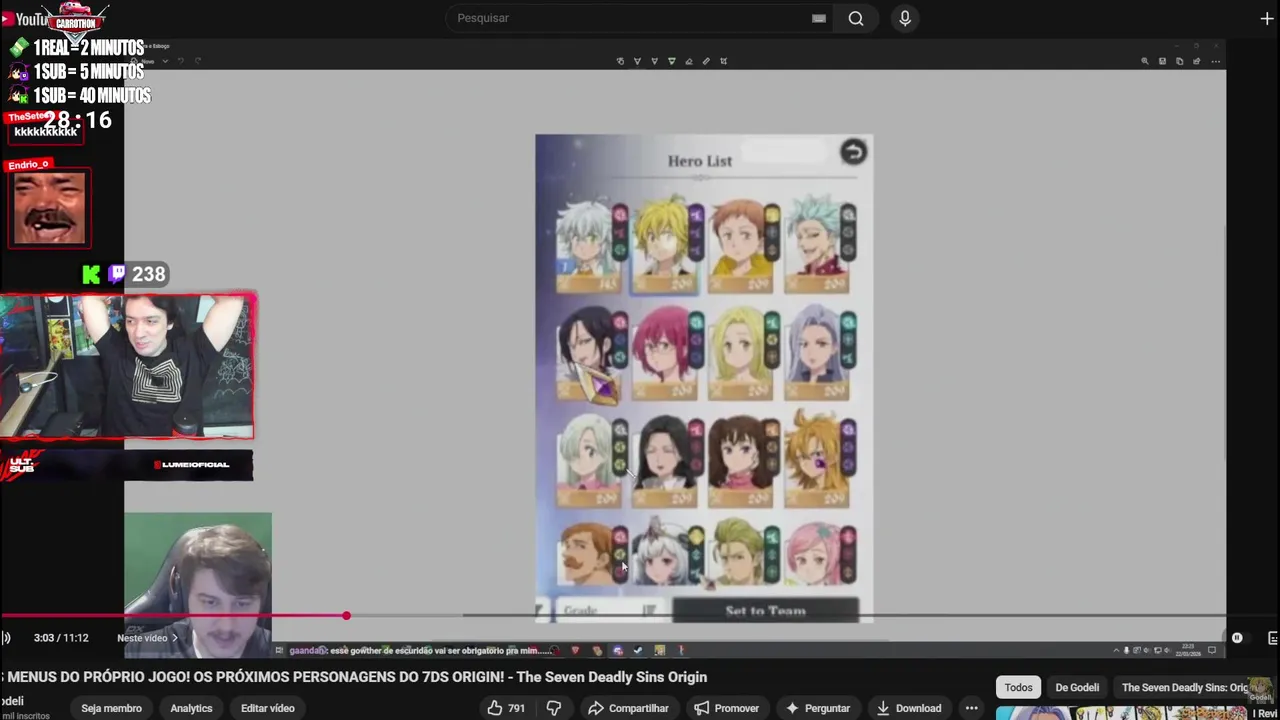Click the streamer webcam with red border
This screenshot has width=1280, height=720.
[x=128, y=366]
